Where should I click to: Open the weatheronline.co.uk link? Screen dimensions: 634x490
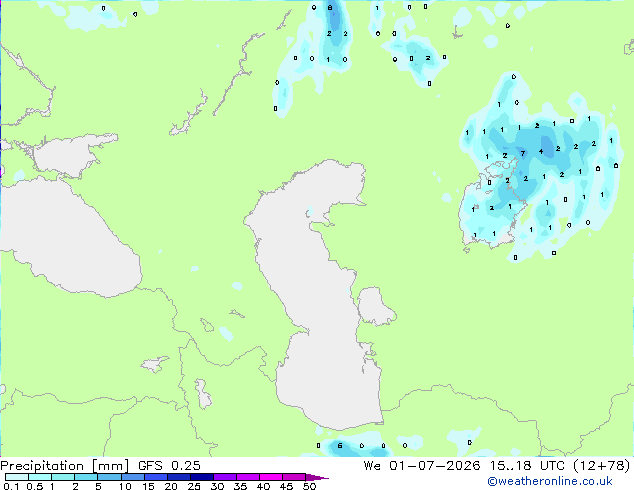pos(550,481)
